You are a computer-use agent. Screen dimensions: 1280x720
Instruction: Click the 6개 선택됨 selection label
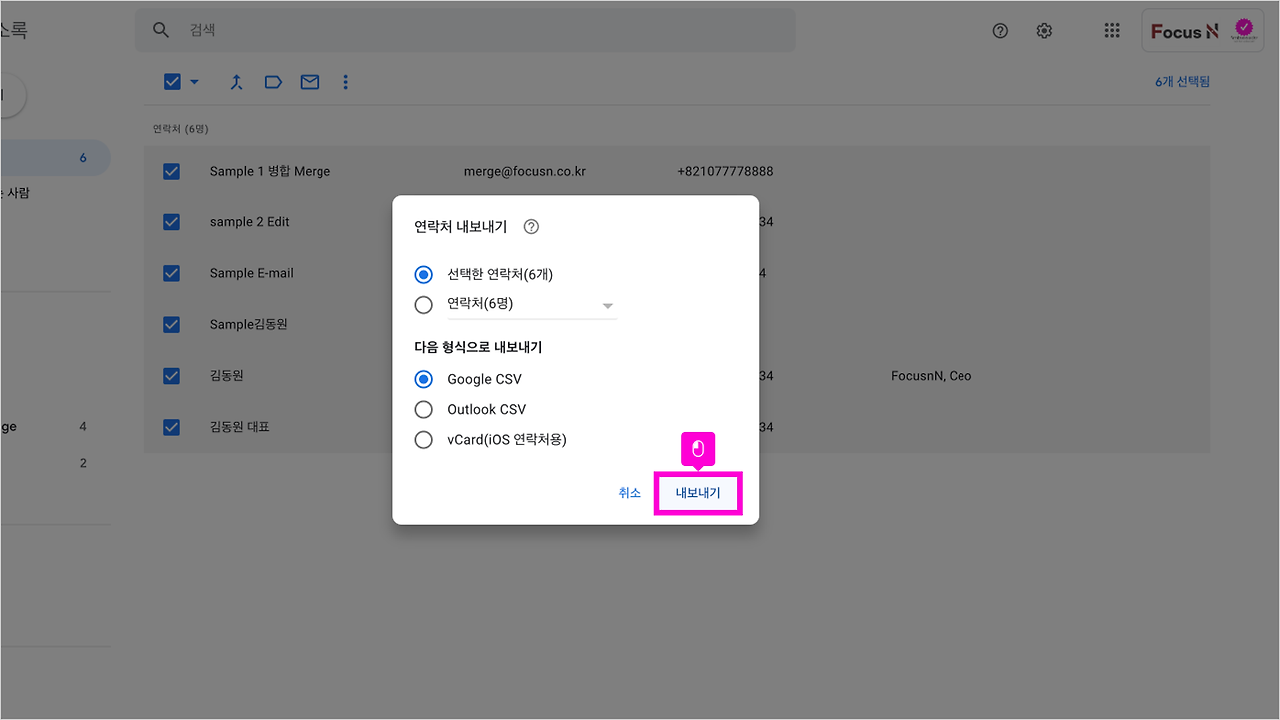(x=1181, y=81)
